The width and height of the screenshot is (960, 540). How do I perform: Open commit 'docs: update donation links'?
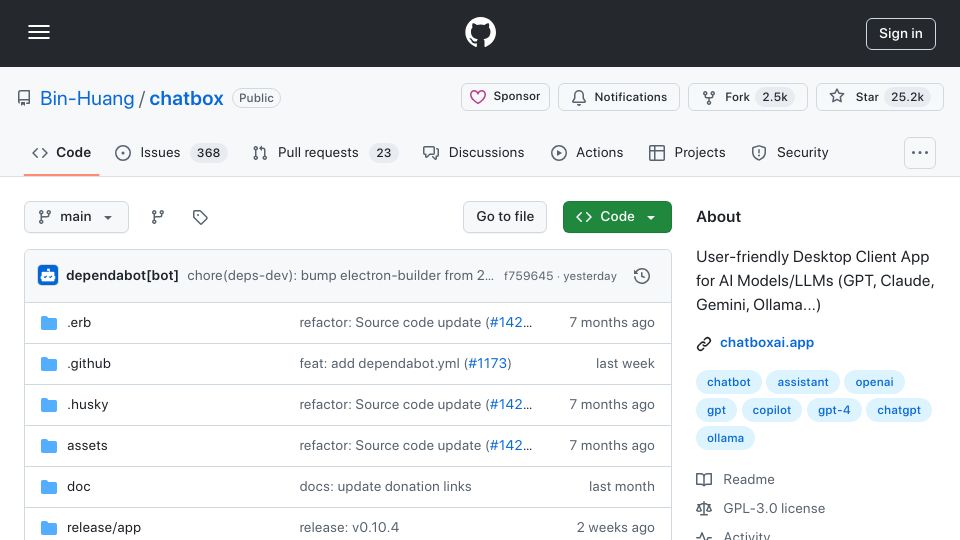pos(385,487)
